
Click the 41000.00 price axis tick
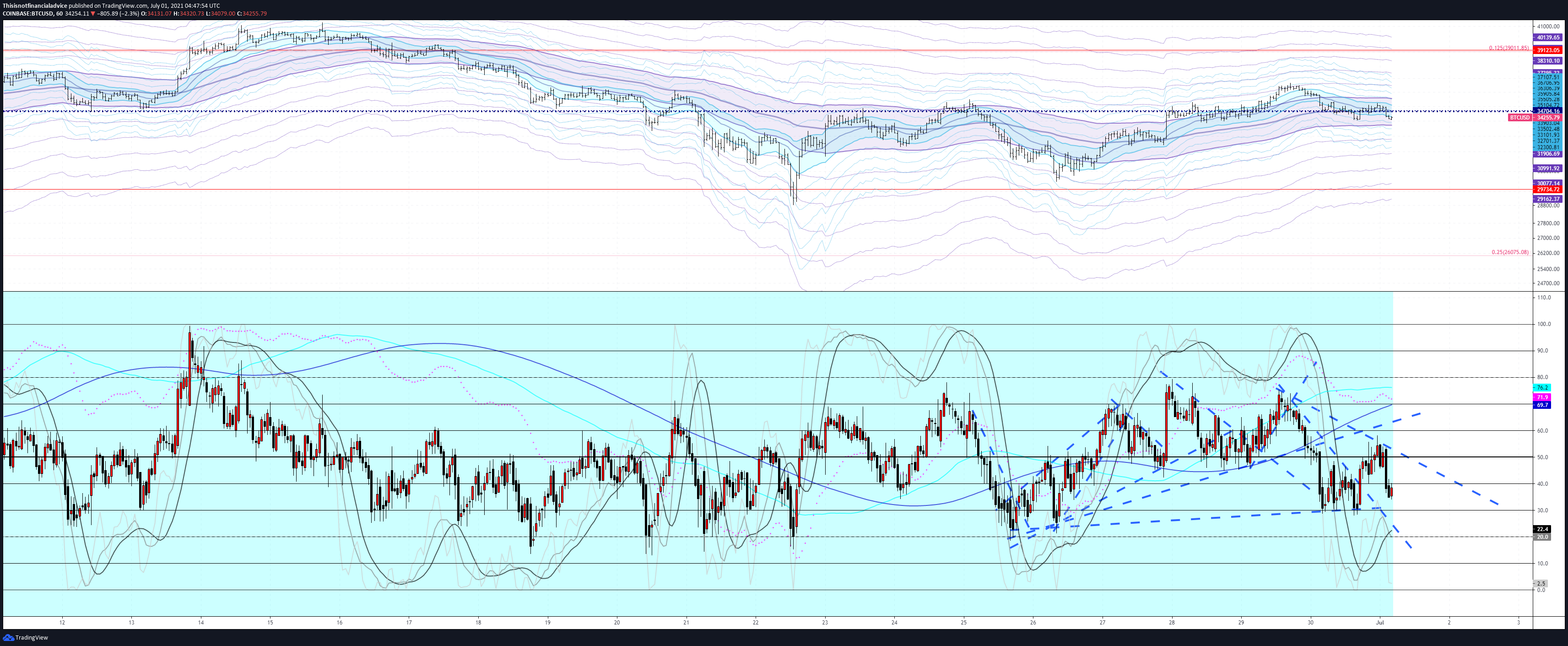point(1548,27)
